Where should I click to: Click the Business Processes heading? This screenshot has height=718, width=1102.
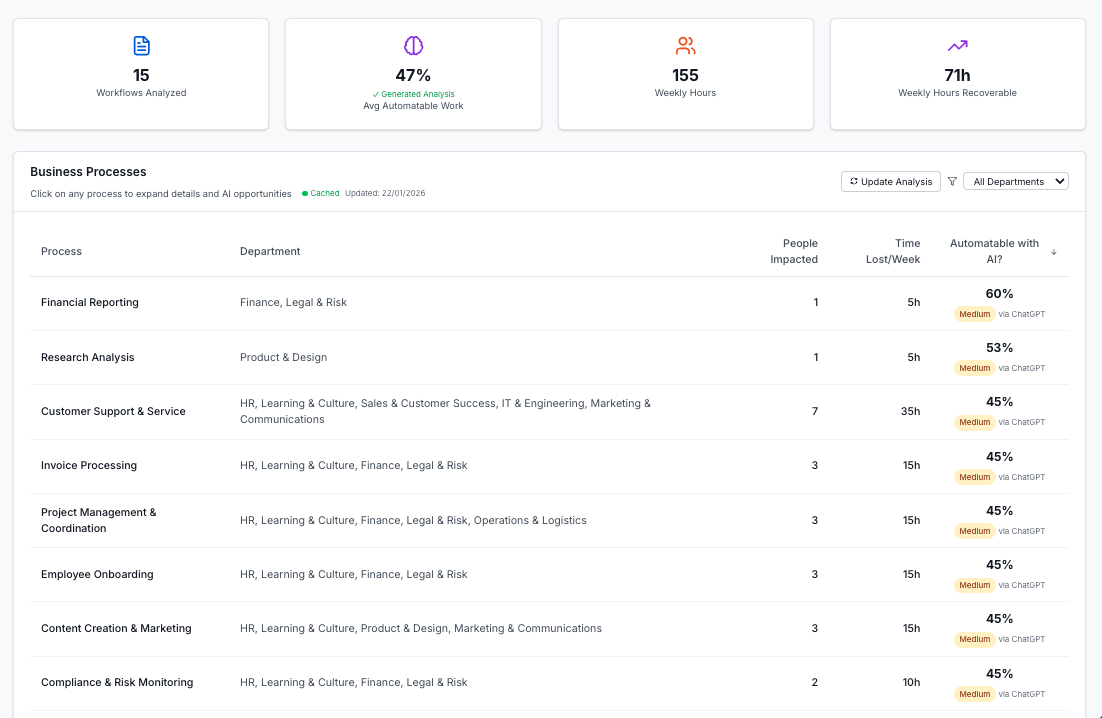coord(89,172)
